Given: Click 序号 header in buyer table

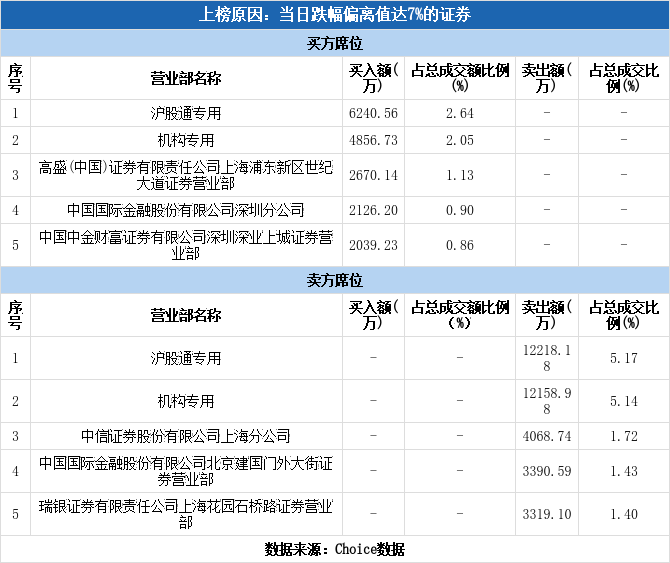Looking at the screenshot, I should [x=15, y=78].
